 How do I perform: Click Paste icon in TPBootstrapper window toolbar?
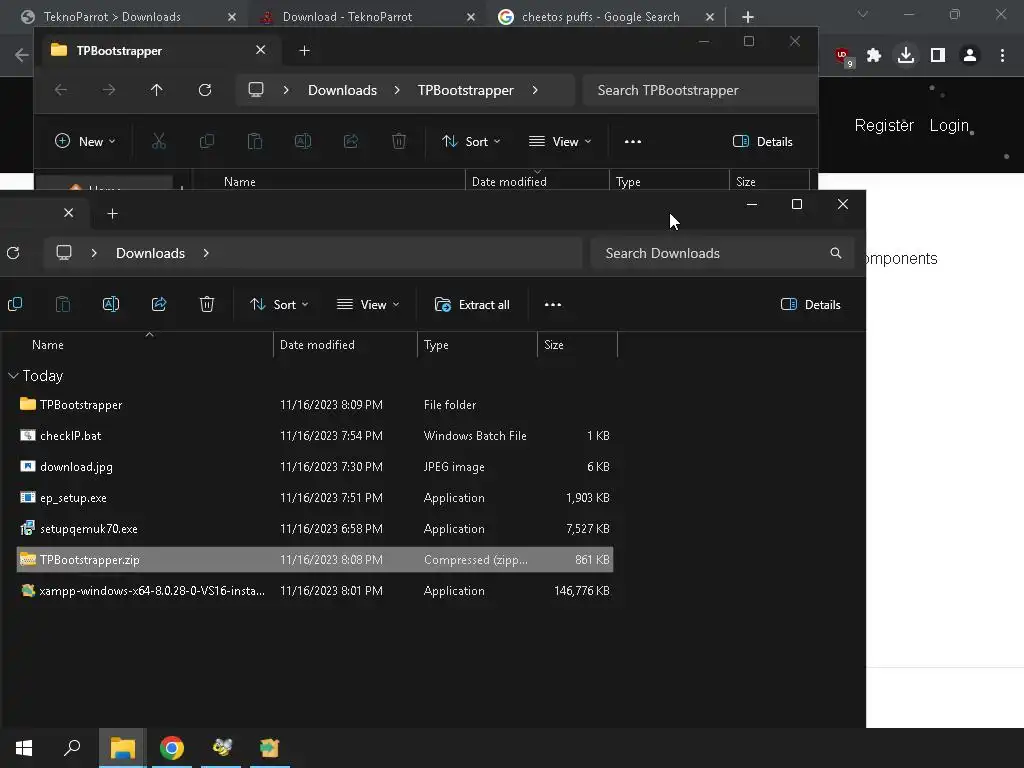(x=255, y=141)
